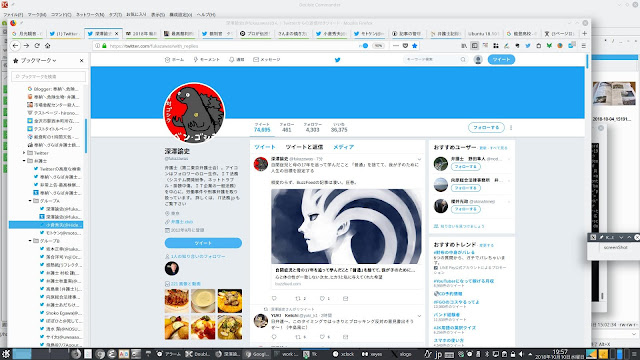Viewport: 640px width, 360px height.
Task: Open メッセージ in Twitter navigation
Action: click(267, 60)
